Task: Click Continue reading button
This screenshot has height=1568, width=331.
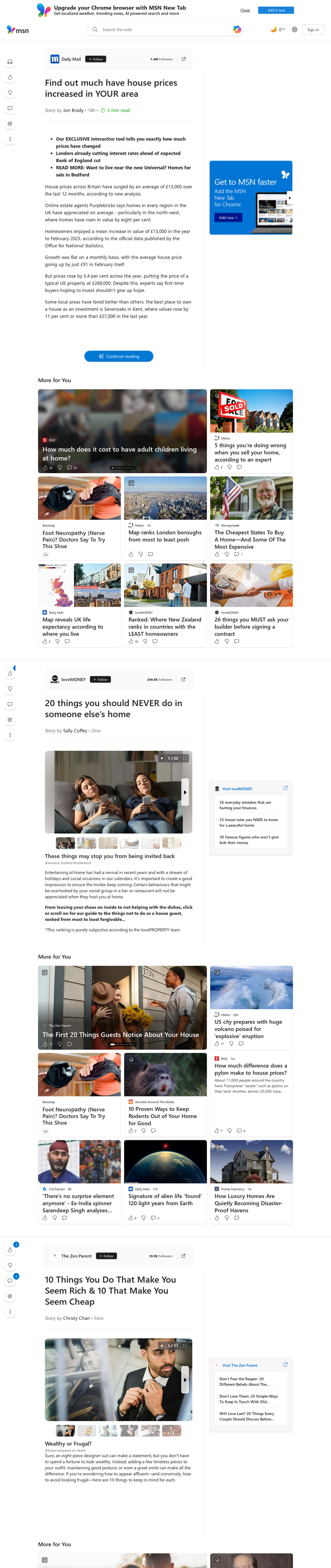Action: 119,356
